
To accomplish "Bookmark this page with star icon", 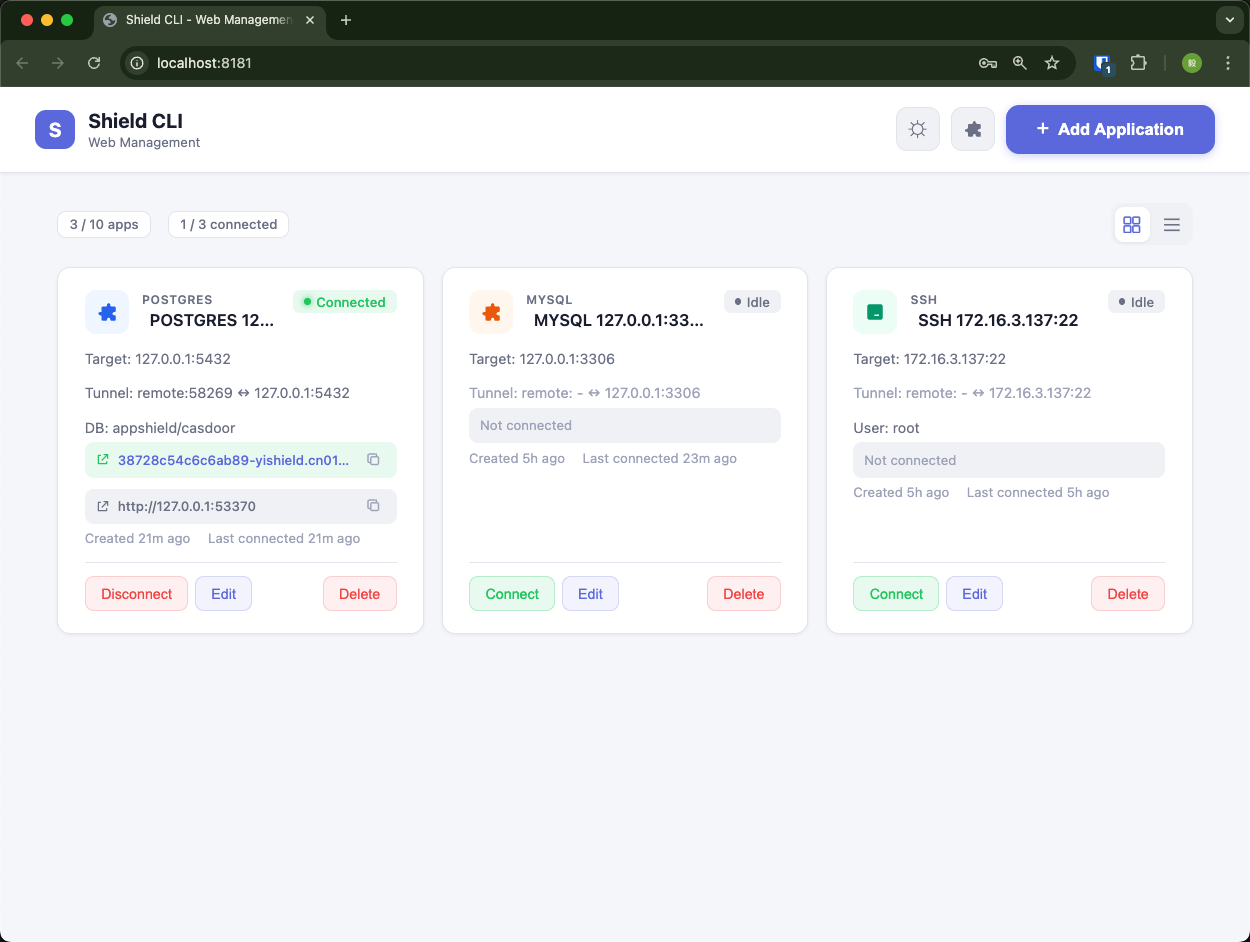I will click(1052, 63).
